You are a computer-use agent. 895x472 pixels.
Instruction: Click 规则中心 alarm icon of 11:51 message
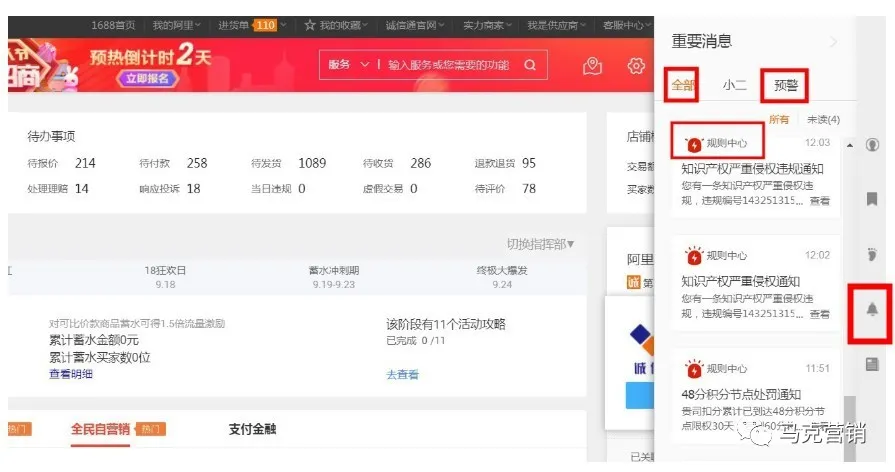tap(694, 369)
